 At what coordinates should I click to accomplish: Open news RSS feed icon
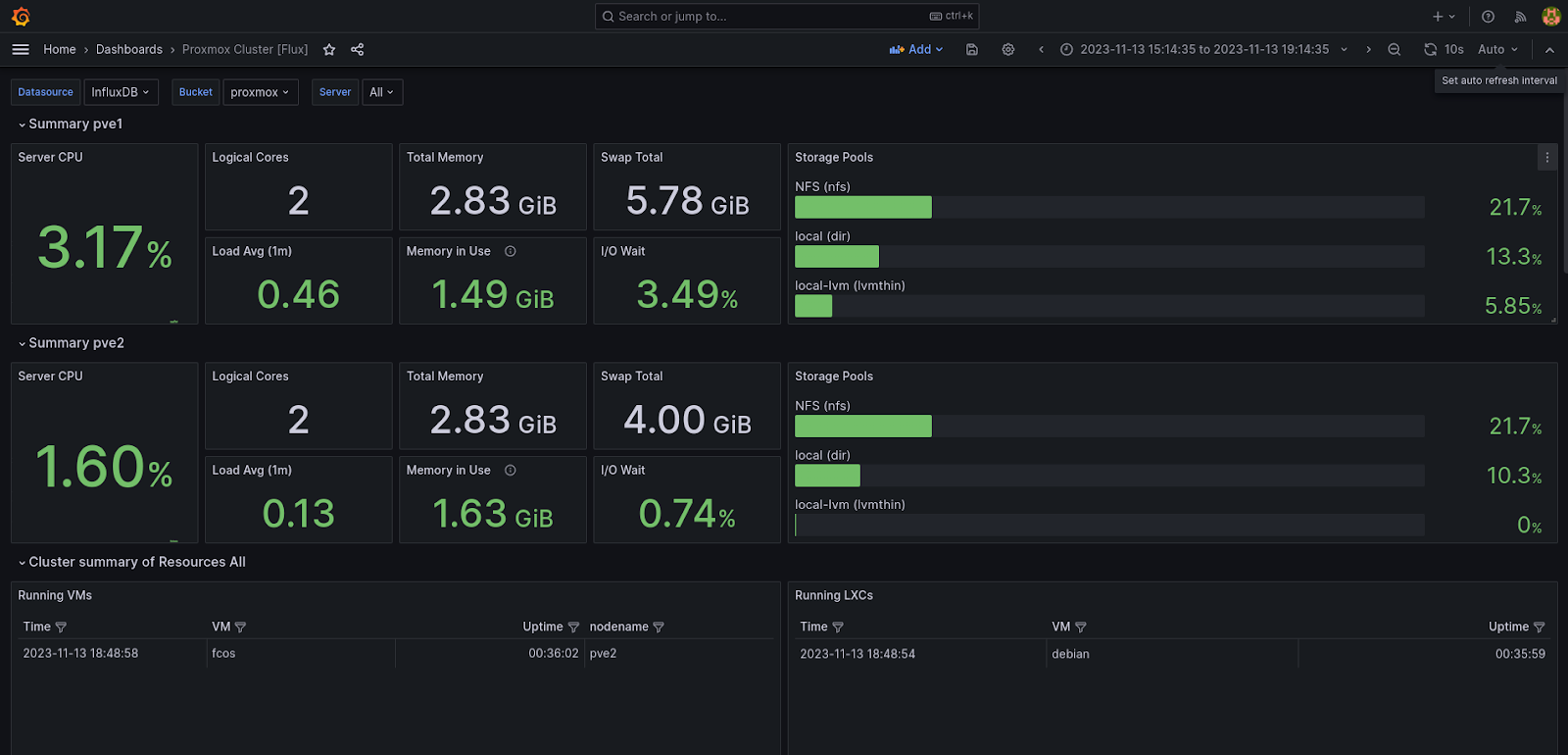coord(1520,17)
